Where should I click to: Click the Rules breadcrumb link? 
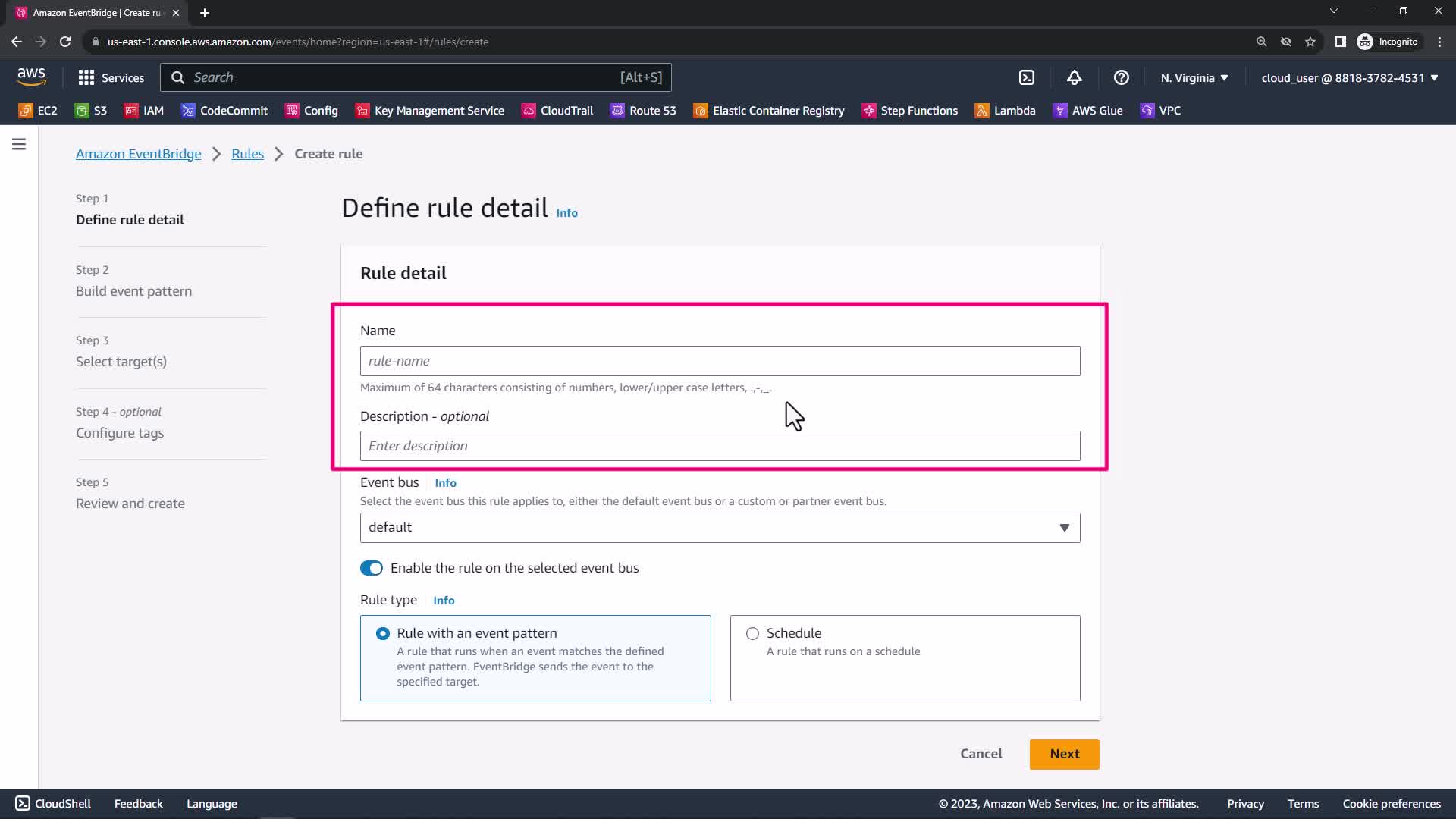247,154
